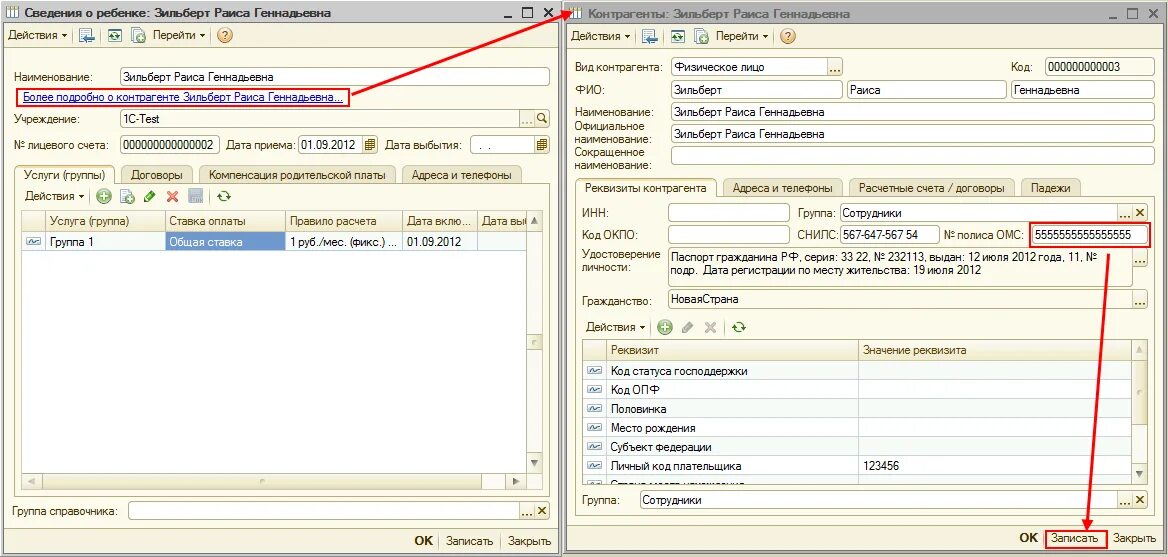Click № полиса ОМС input field

pos(1091,235)
